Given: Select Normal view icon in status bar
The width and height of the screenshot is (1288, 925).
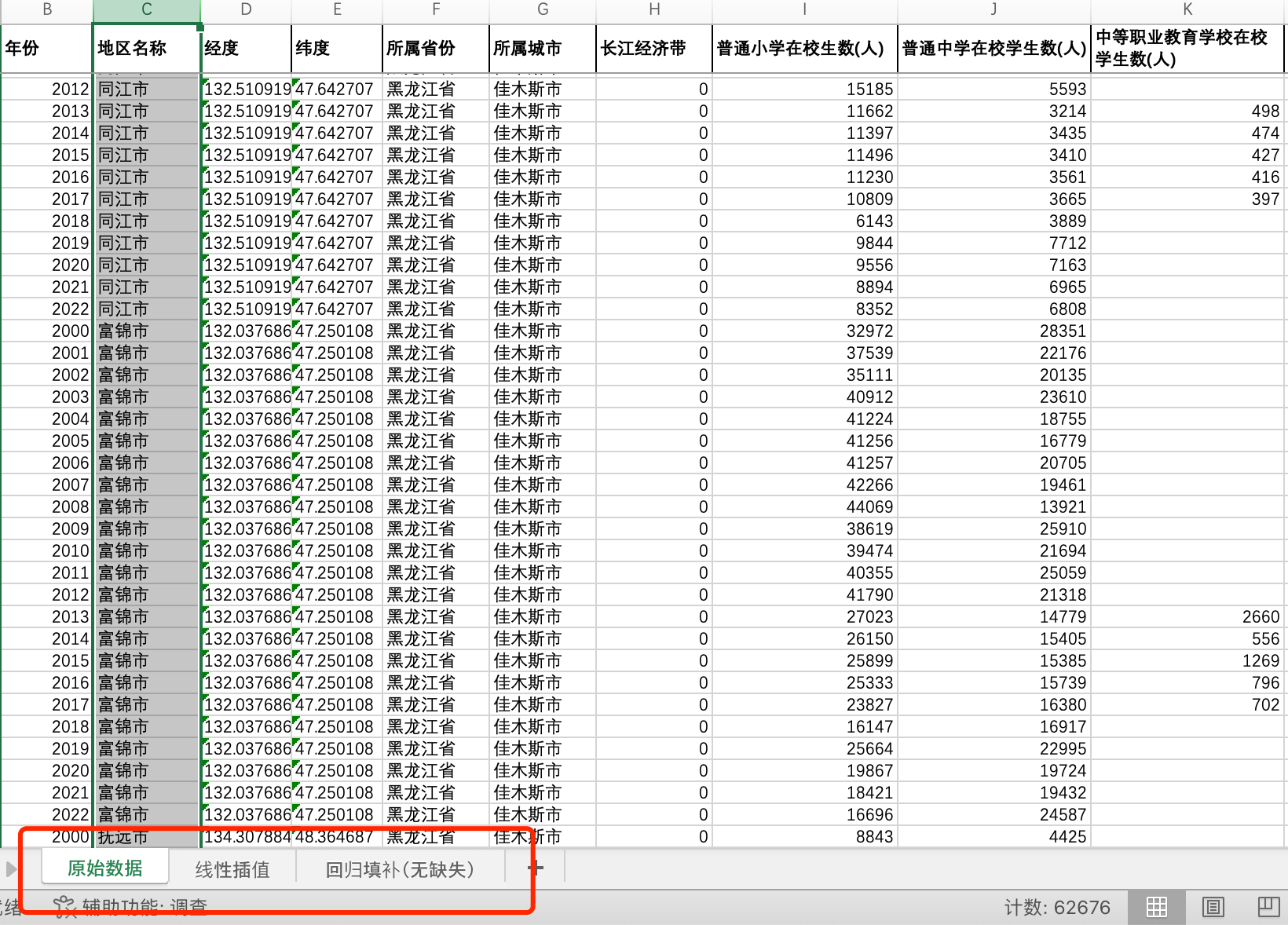Looking at the screenshot, I should click(1157, 907).
